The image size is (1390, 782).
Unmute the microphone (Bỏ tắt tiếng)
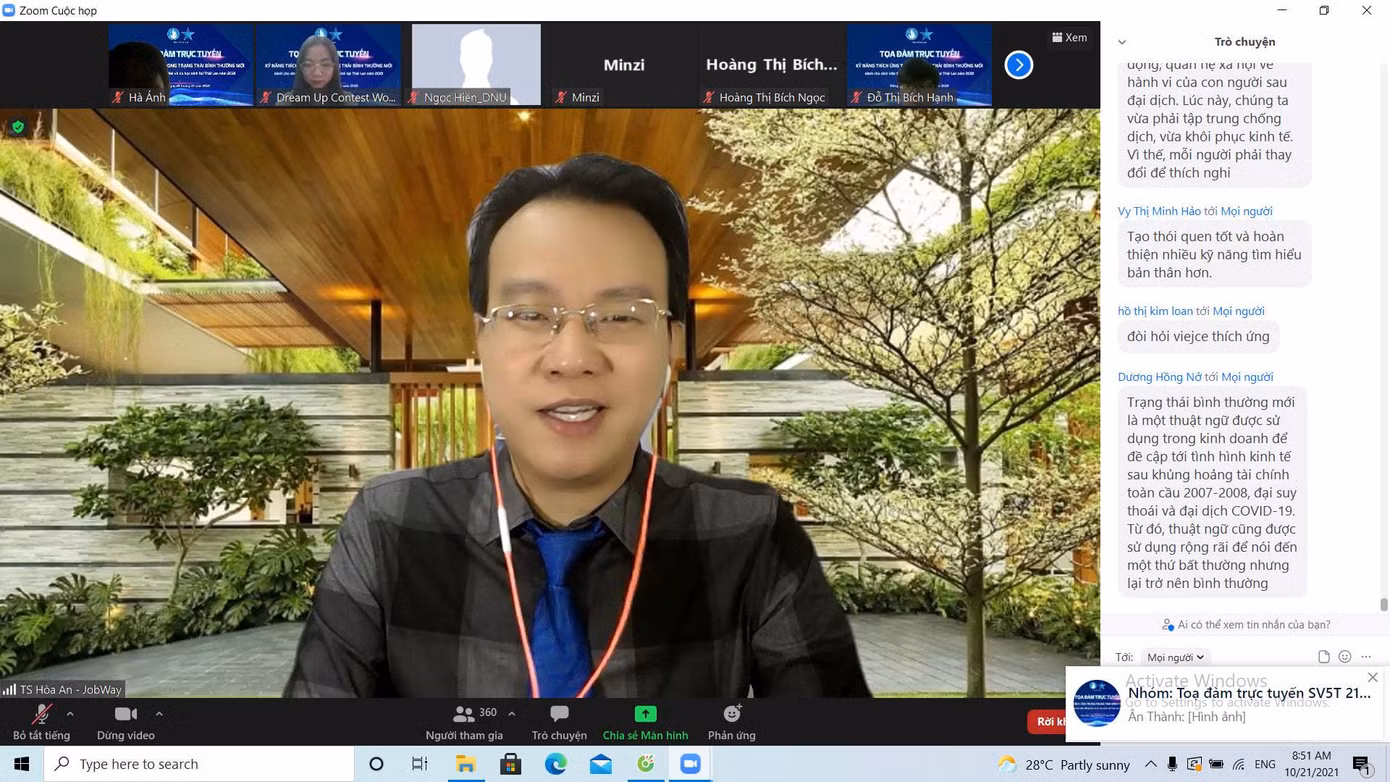(41, 722)
